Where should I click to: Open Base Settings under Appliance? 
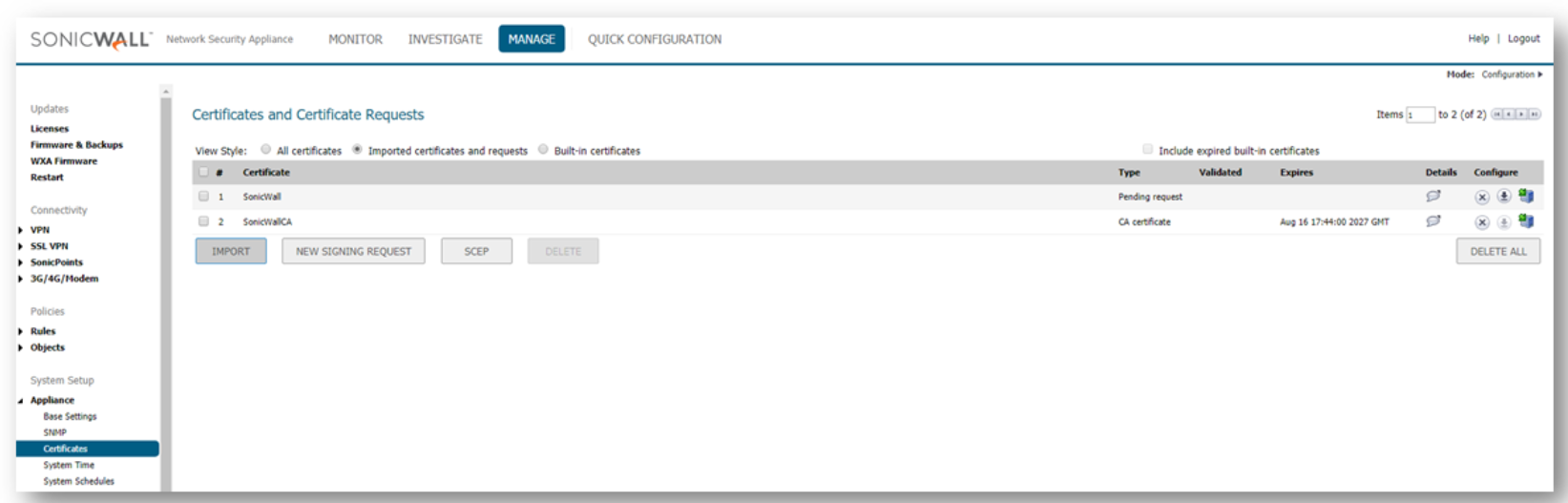pyautogui.click(x=70, y=416)
